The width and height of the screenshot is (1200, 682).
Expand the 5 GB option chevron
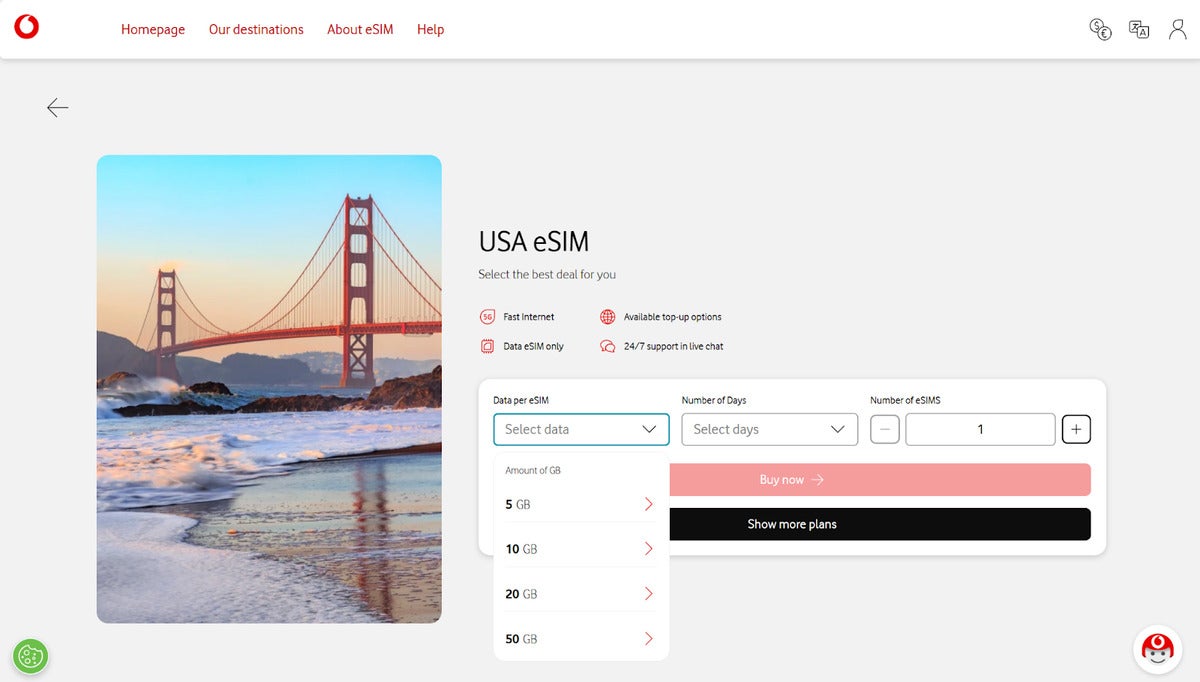(x=649, y=504)
